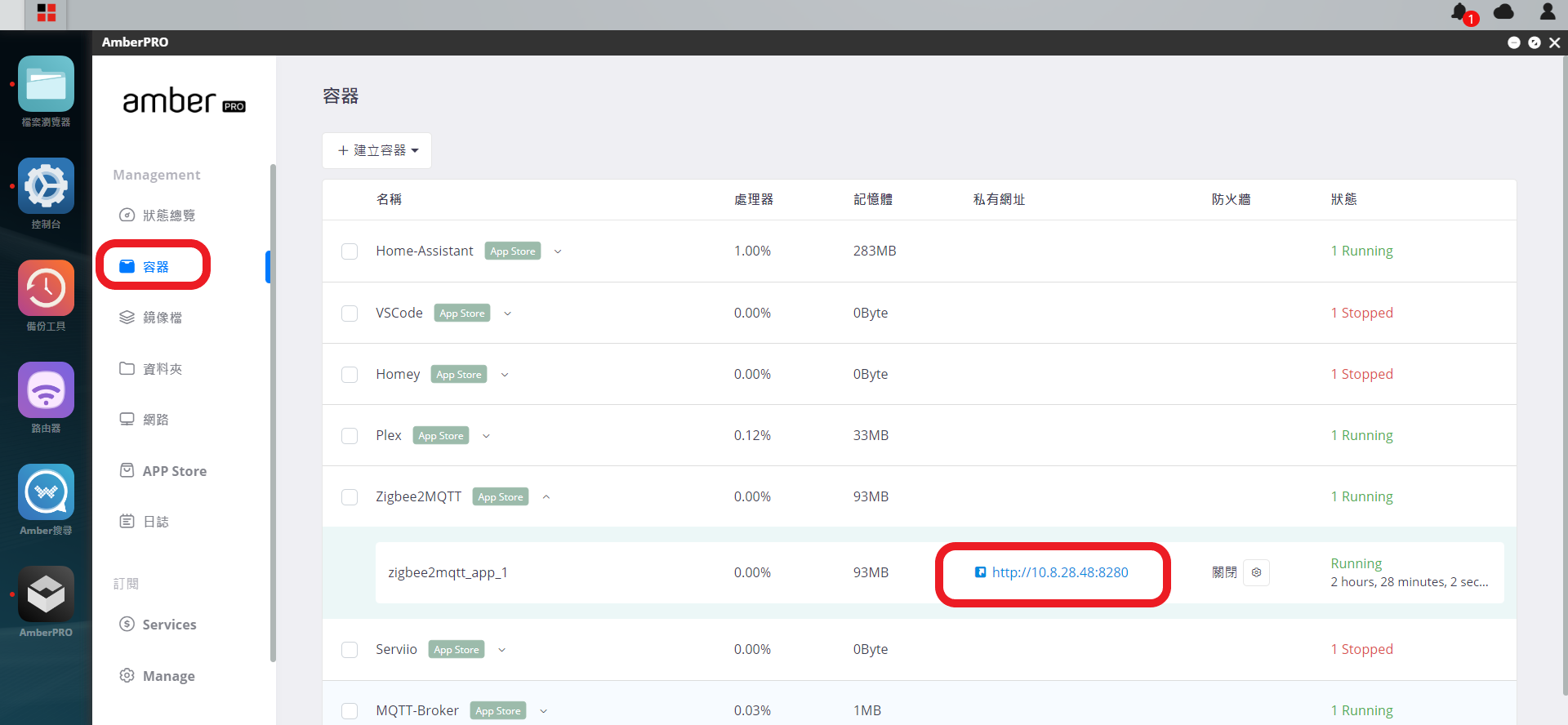Open firewall settings gear for zigbee2mqtt_app_1
The height and width of the screenshot is (725, 1568).
point(1256,572)
